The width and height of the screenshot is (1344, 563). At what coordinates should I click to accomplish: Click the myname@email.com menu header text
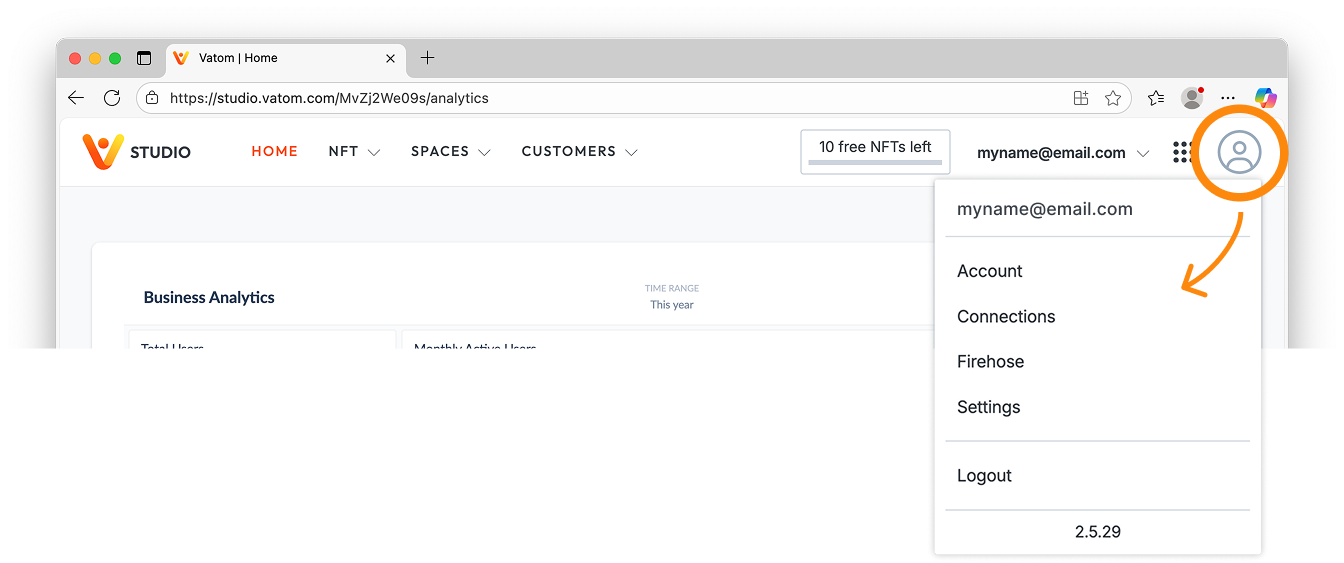(1045, 209)
